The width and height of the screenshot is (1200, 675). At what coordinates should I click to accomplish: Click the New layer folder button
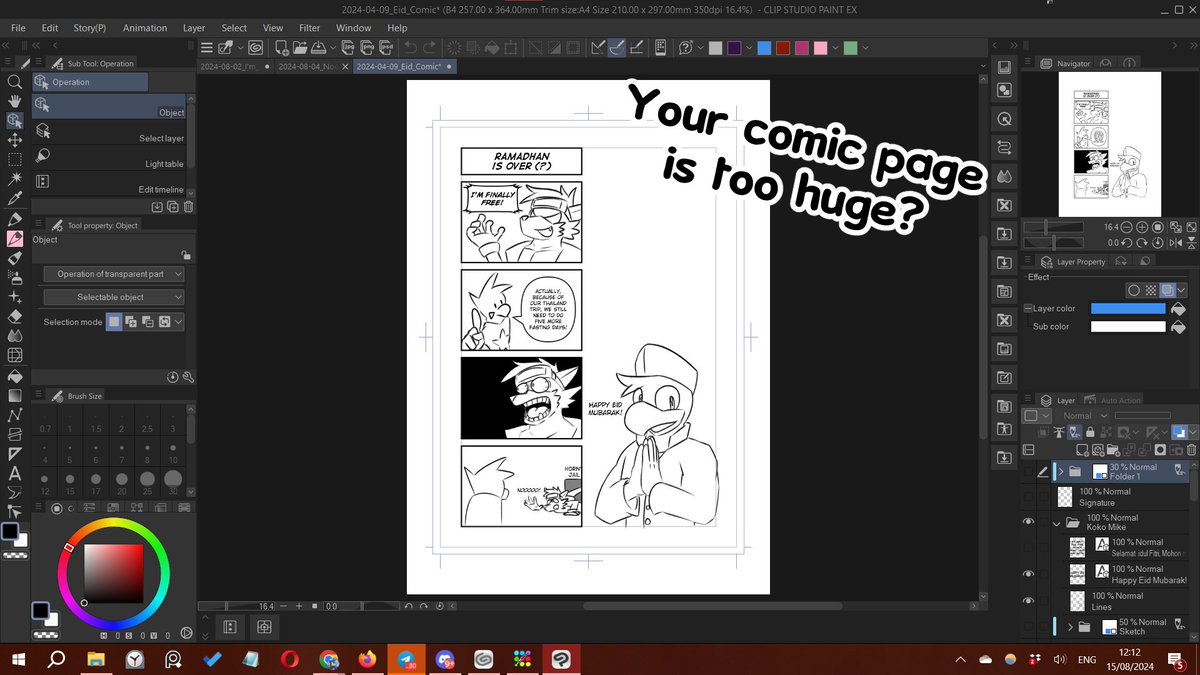[x=1113, y=450]
